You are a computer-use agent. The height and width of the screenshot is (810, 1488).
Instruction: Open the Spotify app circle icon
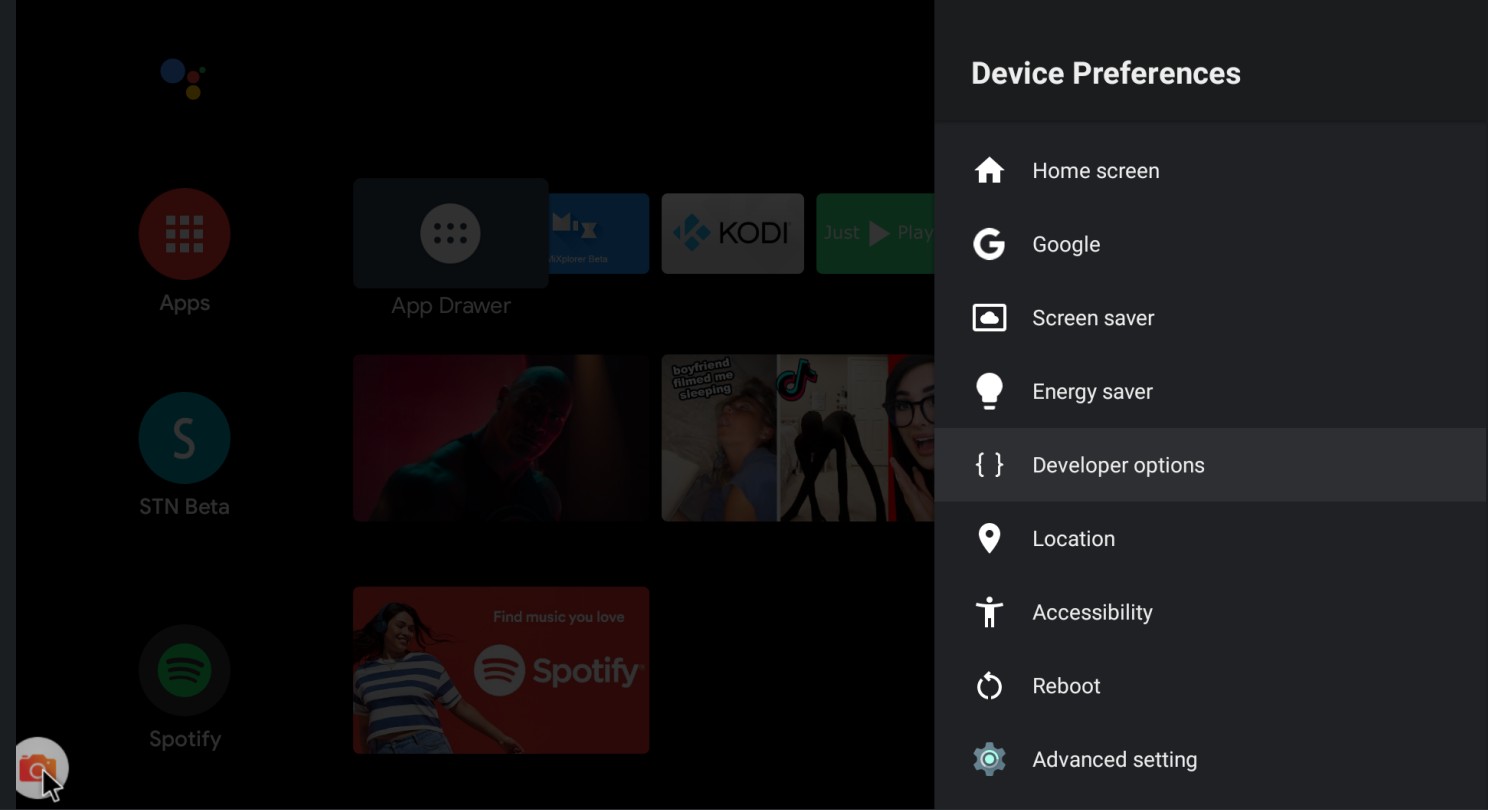[184, 670]
